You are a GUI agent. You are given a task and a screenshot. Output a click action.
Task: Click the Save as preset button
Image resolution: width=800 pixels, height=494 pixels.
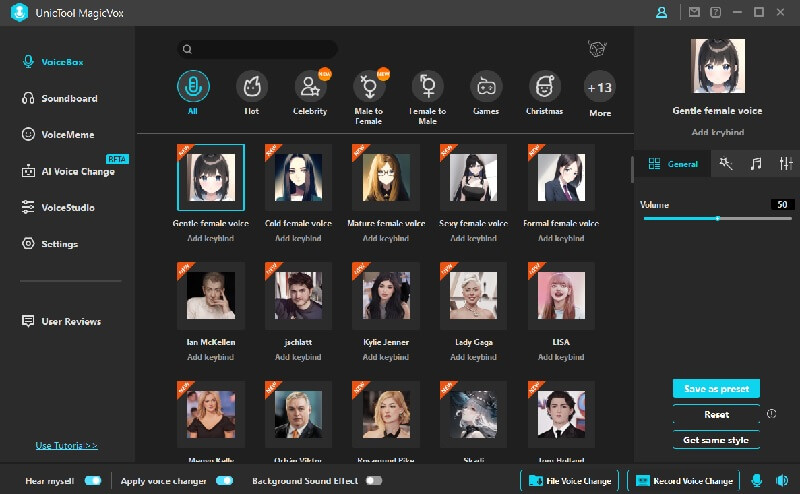pos(716,388)
